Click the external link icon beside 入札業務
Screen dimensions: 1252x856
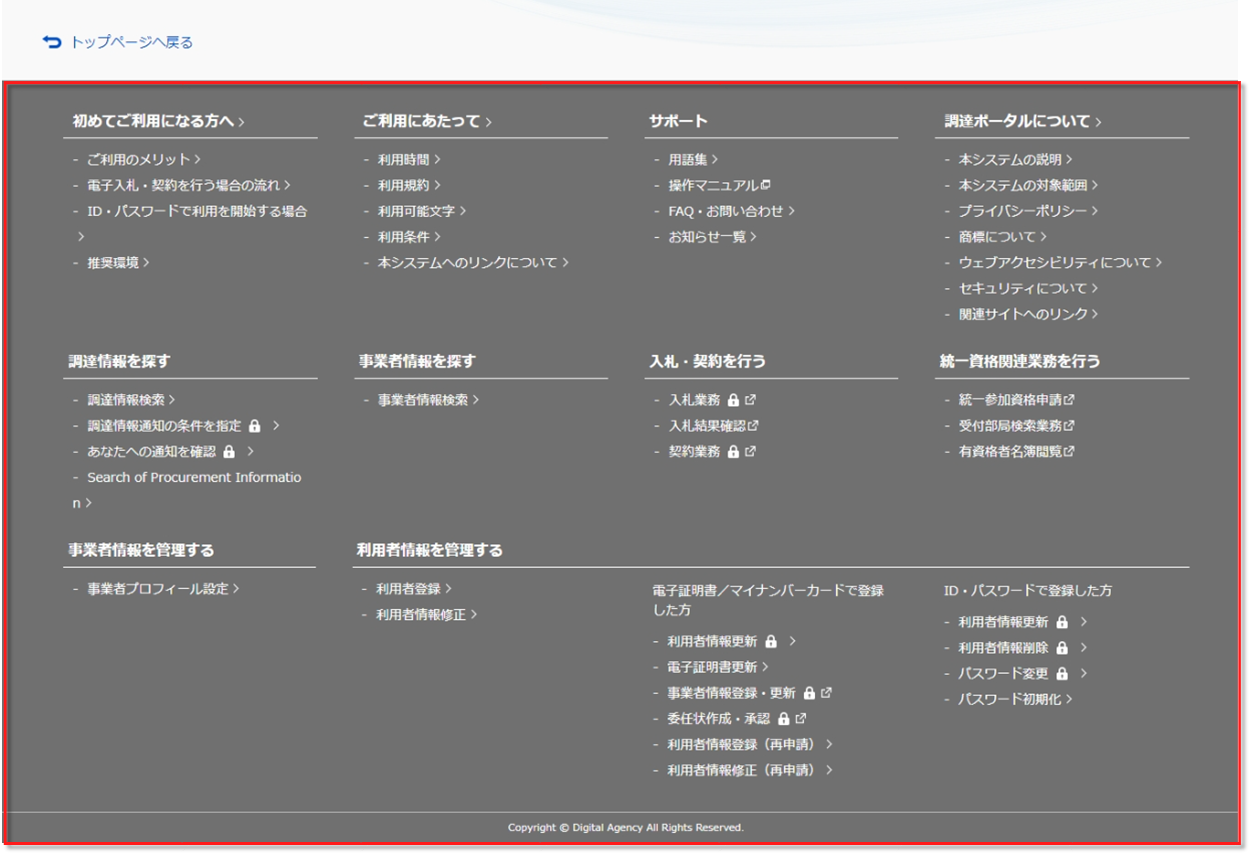pos(750,399)
